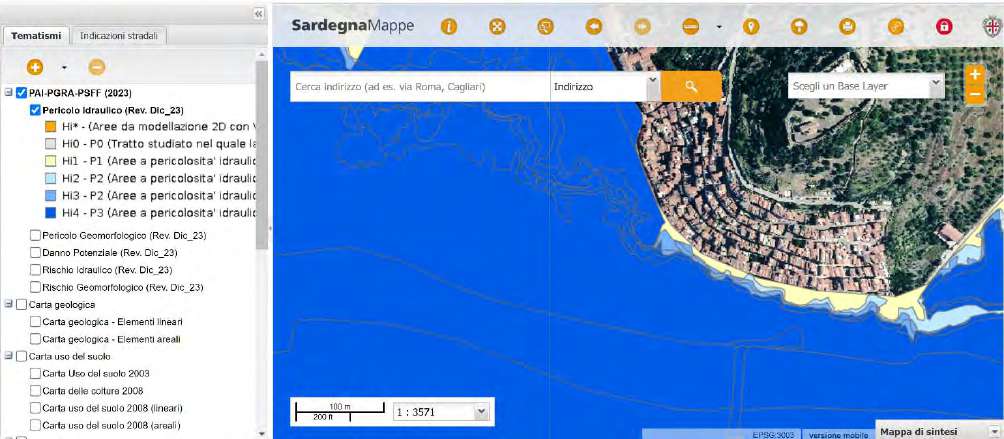Open the map scale 1:3571 dropdown
1004x439 pixels.
pyautogui.click(x=481, y=411)
